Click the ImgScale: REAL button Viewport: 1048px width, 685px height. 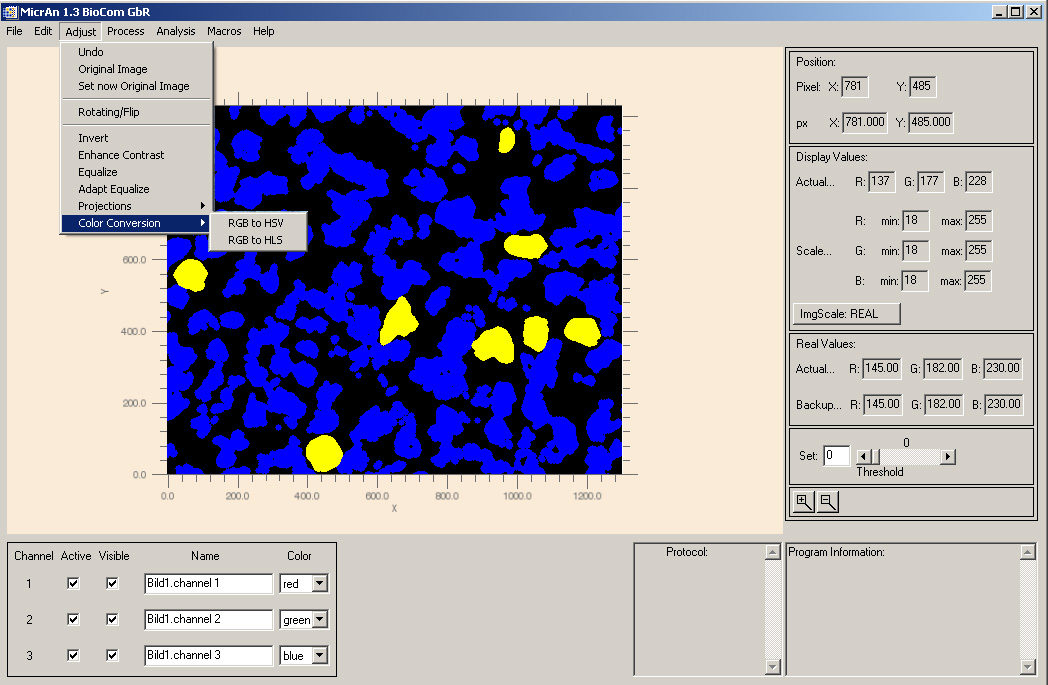point(845,314)
